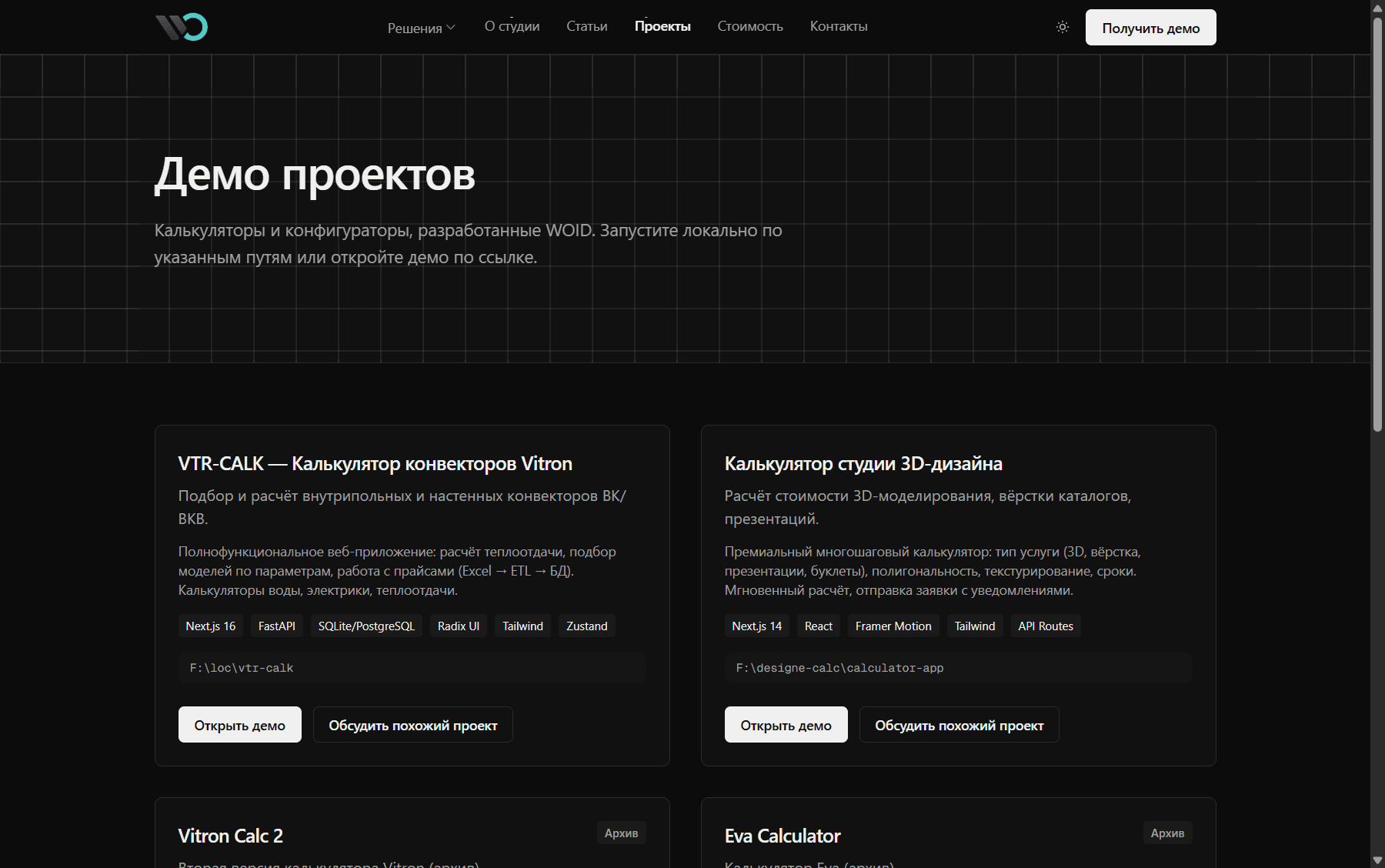Click the page vertical scrollbar thumb

pos(1377,223)
